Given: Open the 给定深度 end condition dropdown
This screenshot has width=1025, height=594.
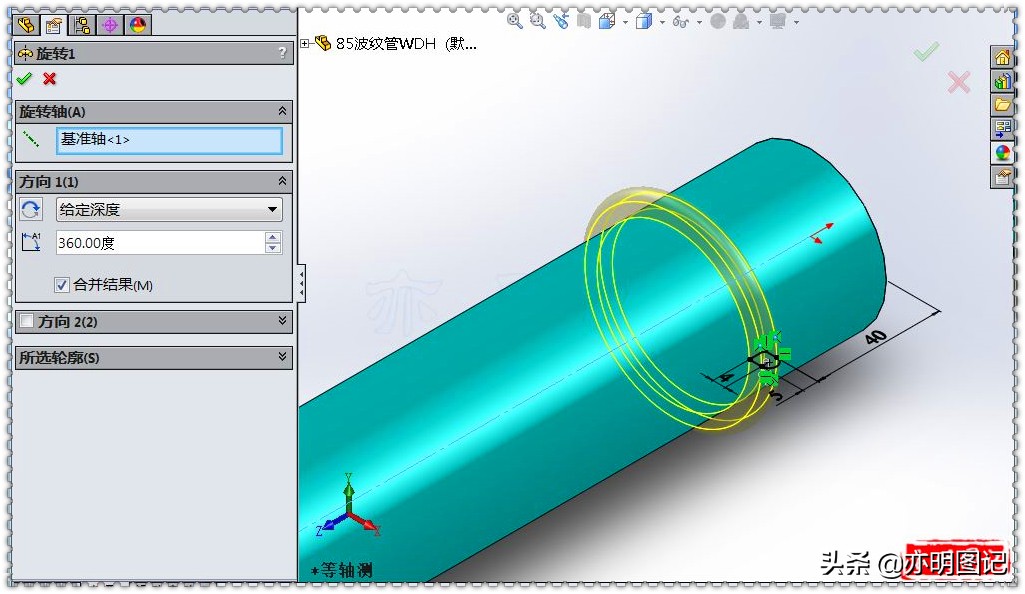Looking at the screenshot, I should (x=168, y=209).
